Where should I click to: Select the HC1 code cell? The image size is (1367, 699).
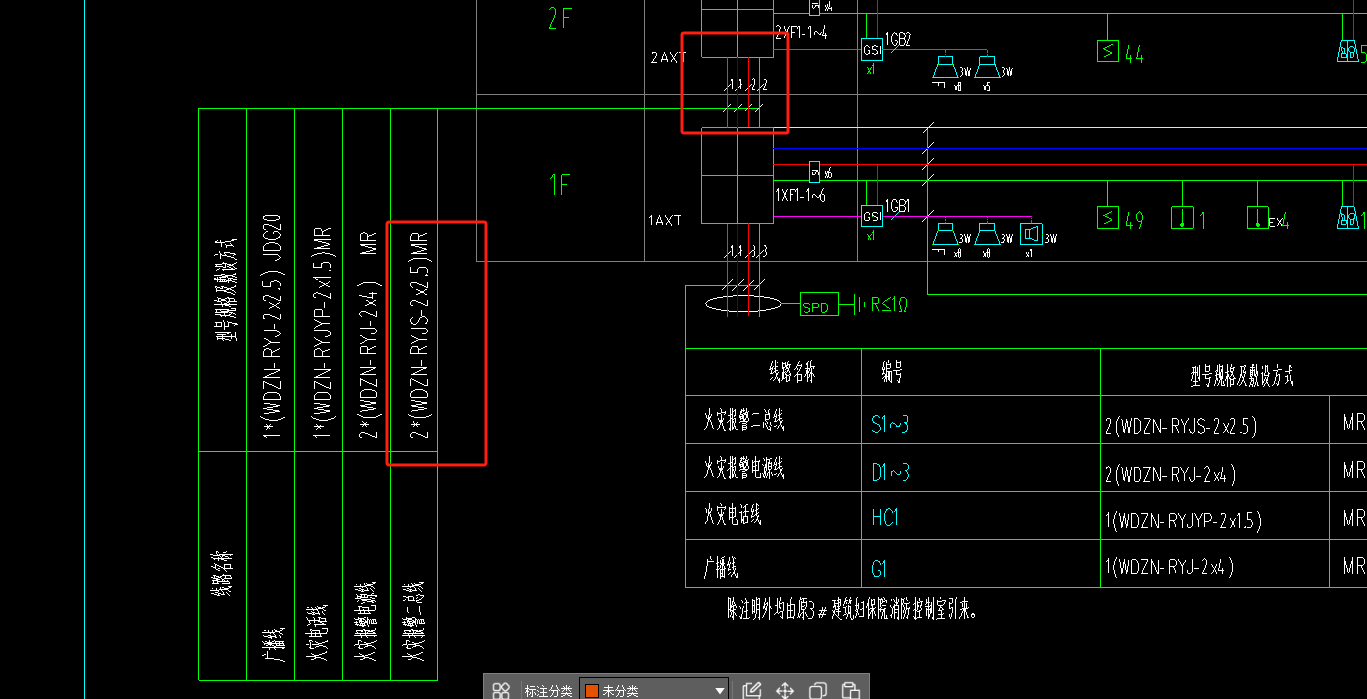pos(886,518)
